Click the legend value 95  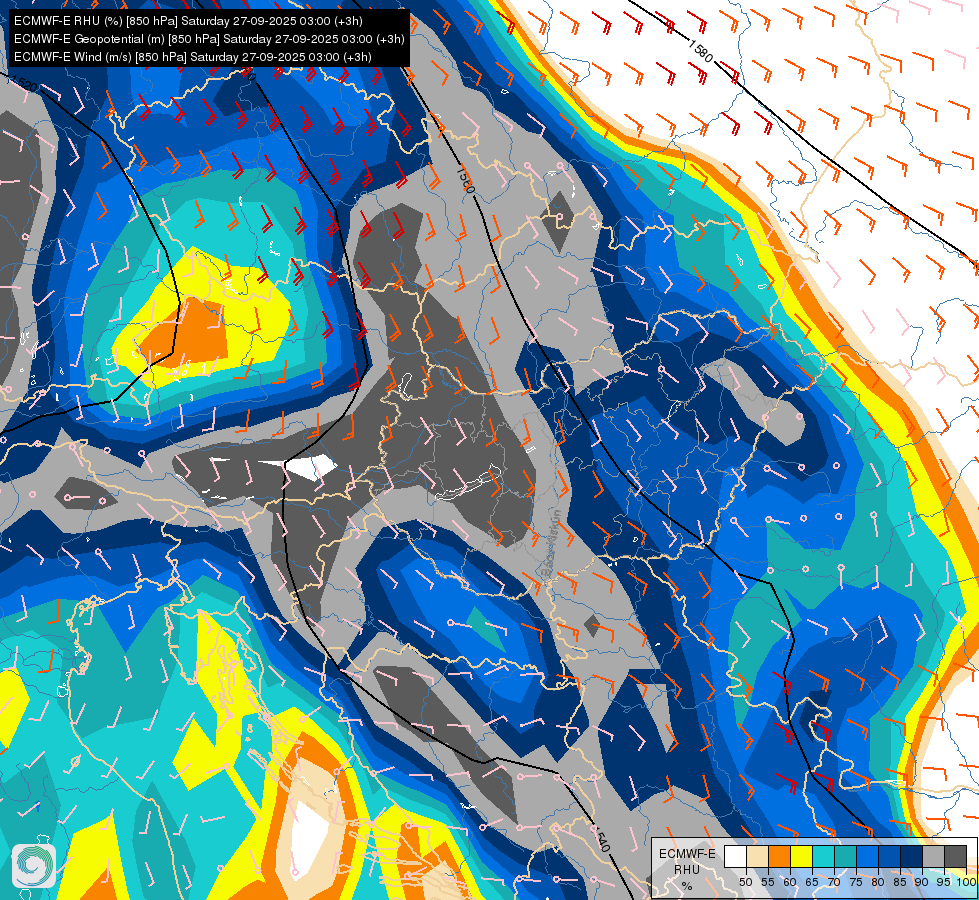tap(943, 882)
